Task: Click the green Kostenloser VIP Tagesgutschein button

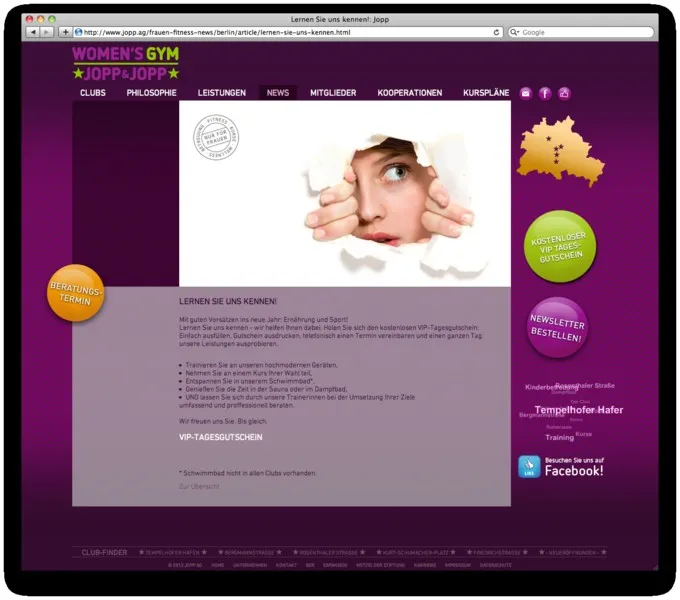Action: [x=560, y=247]
